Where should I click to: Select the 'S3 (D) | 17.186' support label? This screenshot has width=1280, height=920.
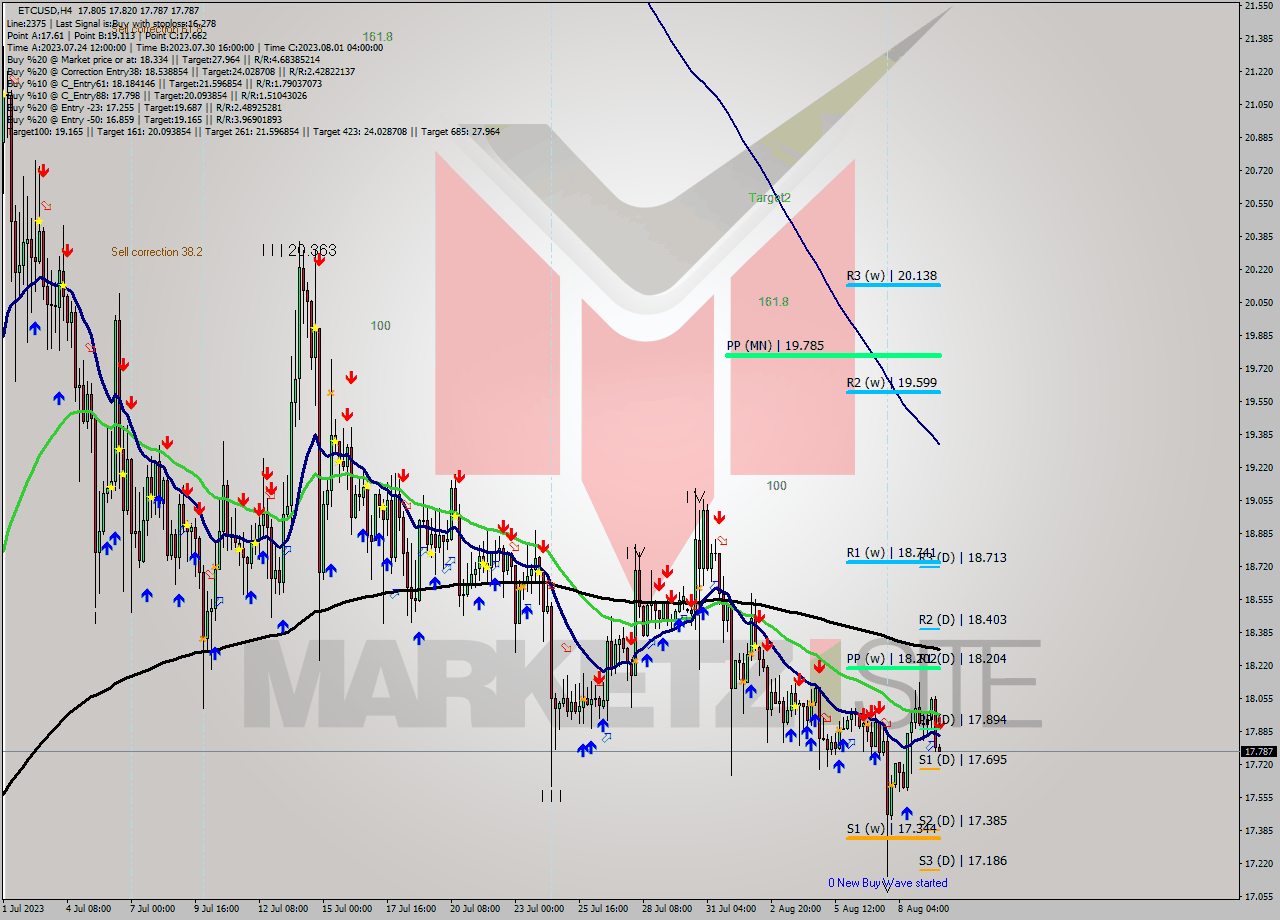tap(963, 861)
